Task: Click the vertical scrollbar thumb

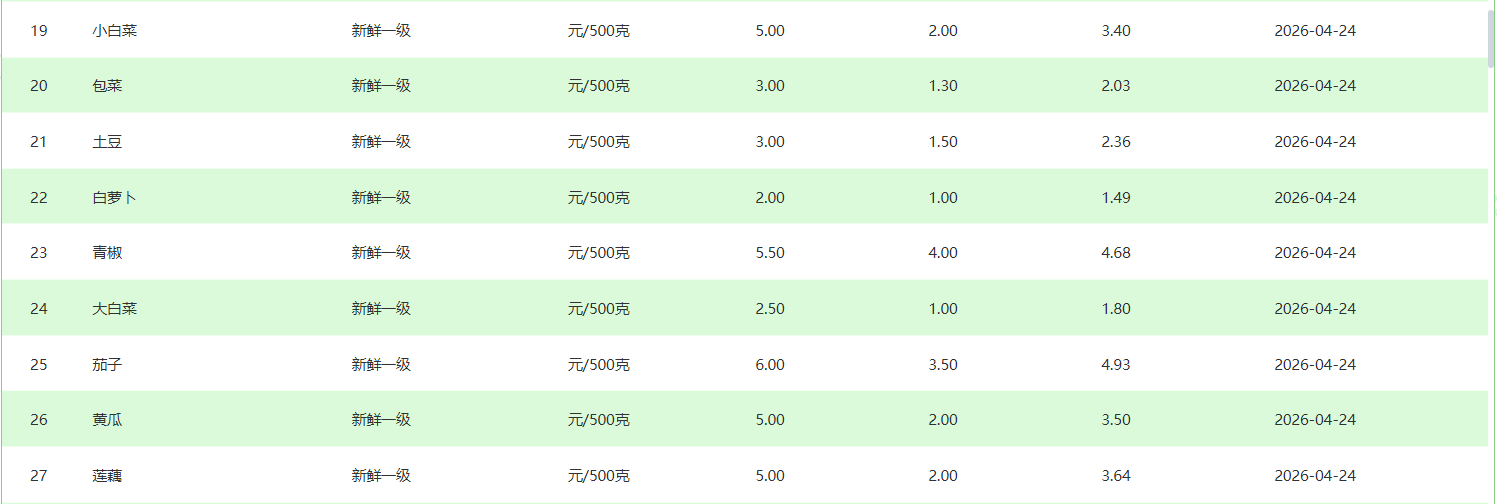Action: pyautogui.click(x=1491, y=40)
